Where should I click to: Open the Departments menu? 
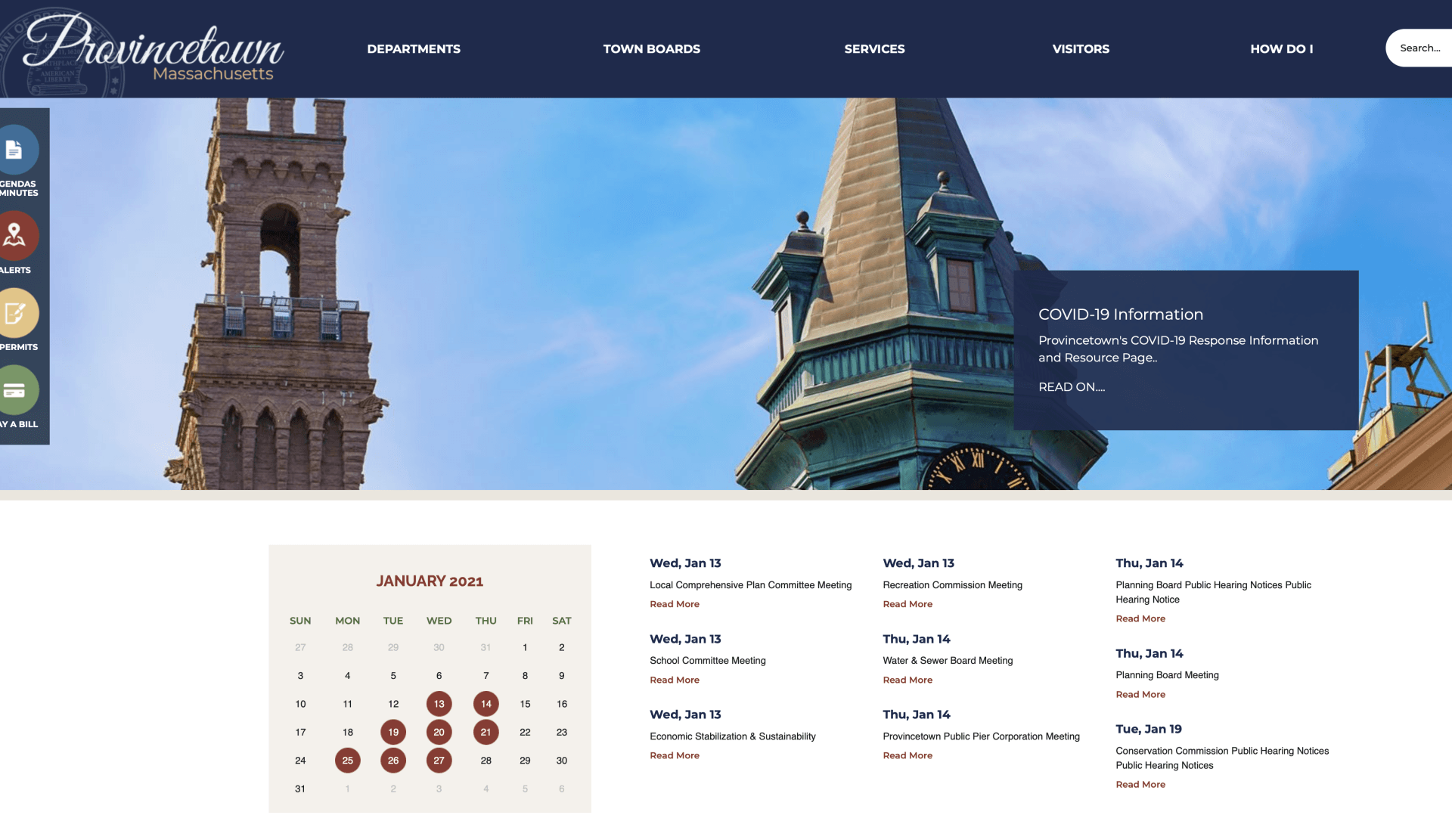413,49
